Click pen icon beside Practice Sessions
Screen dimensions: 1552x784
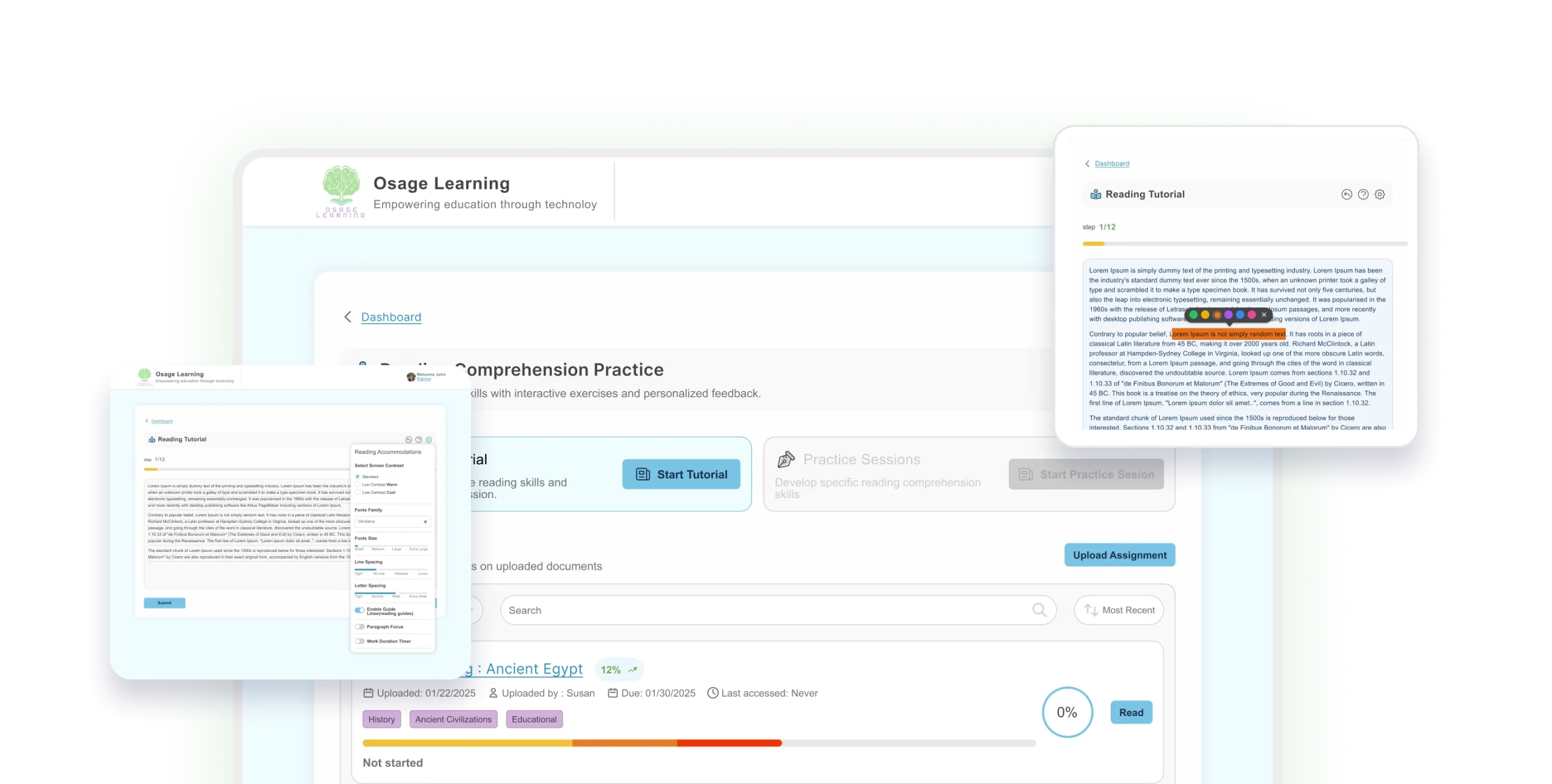coord(786,460)
